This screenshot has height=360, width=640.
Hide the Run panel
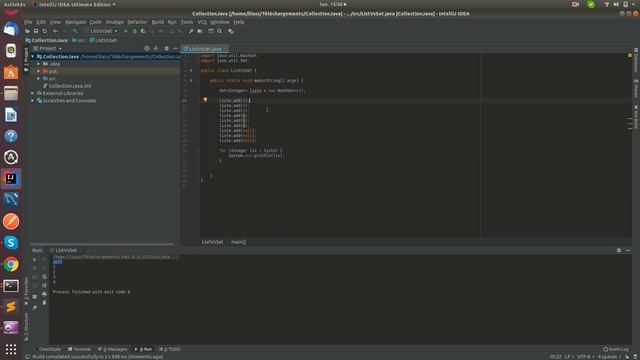[x=628, y=250]
